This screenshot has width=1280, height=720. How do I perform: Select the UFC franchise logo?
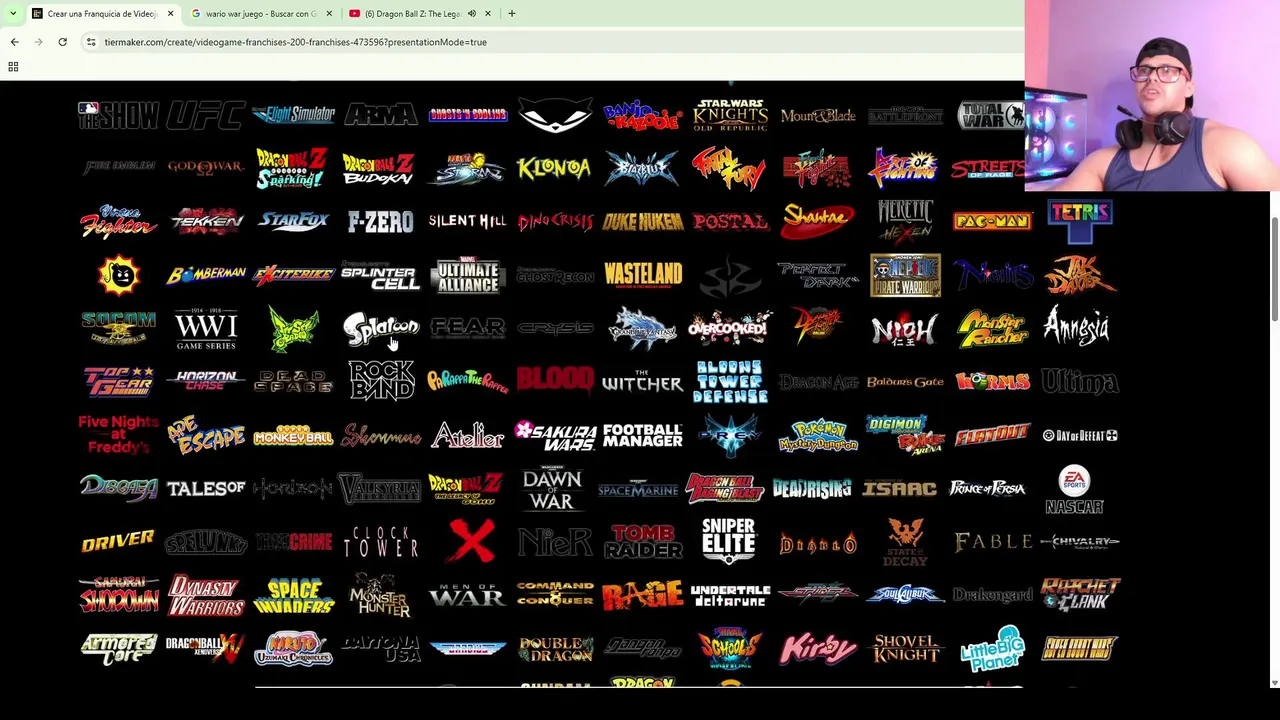pyautogui.click(x=205, y=115)
